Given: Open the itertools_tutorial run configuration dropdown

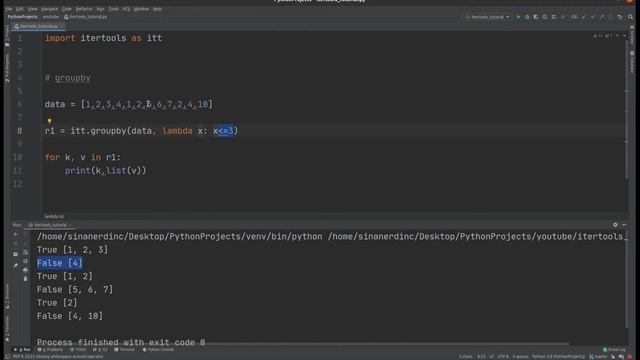Looking at the screenshot, I should 487,17.
